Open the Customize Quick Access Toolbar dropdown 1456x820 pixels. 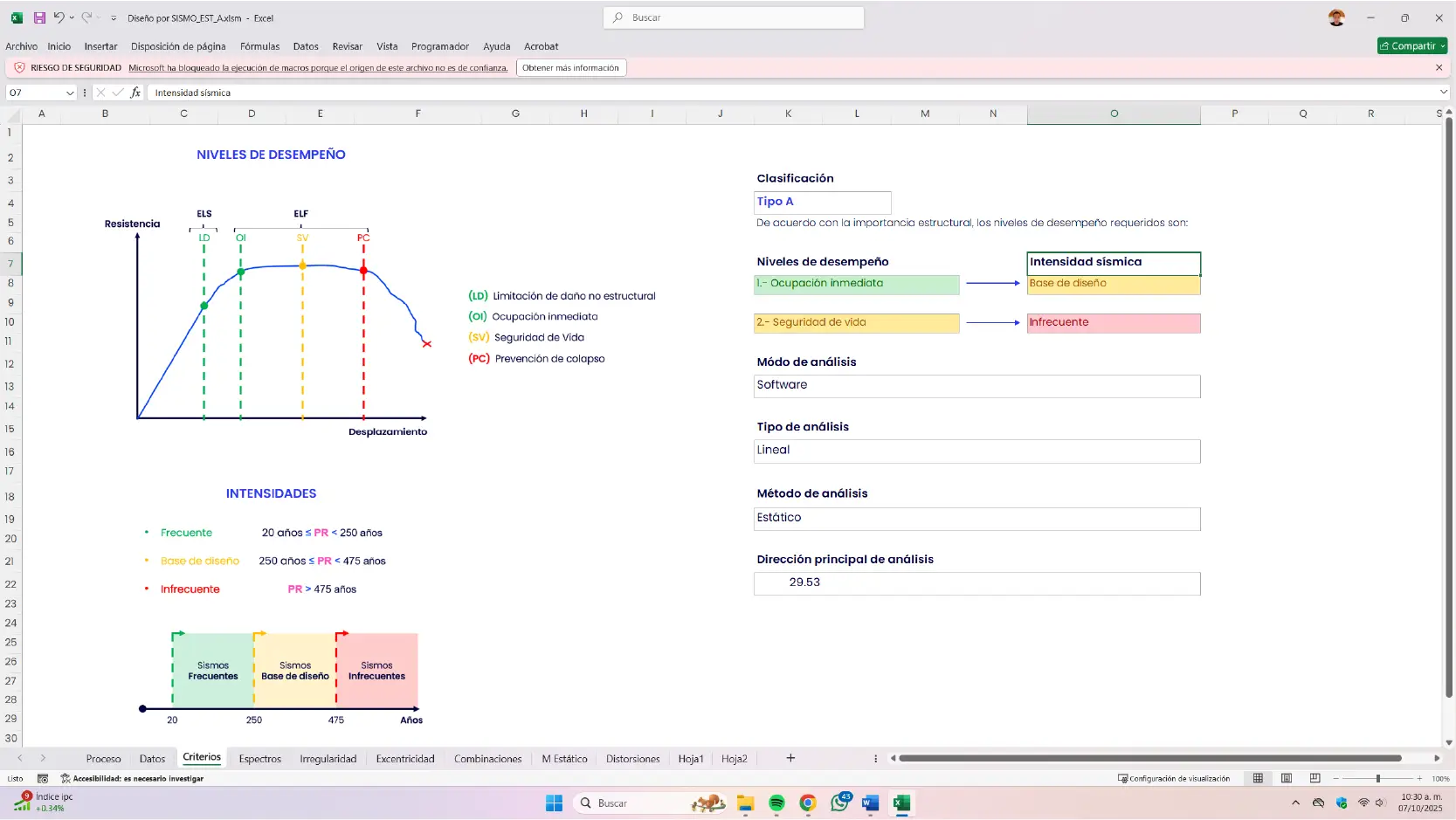click(x=114, y=18)
